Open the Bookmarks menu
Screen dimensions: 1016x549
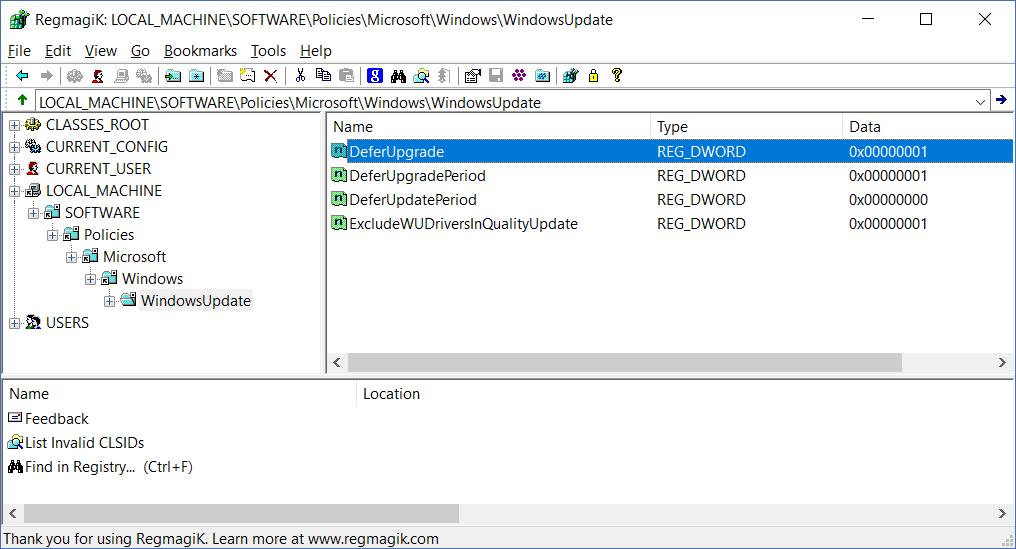pos(200,51)
